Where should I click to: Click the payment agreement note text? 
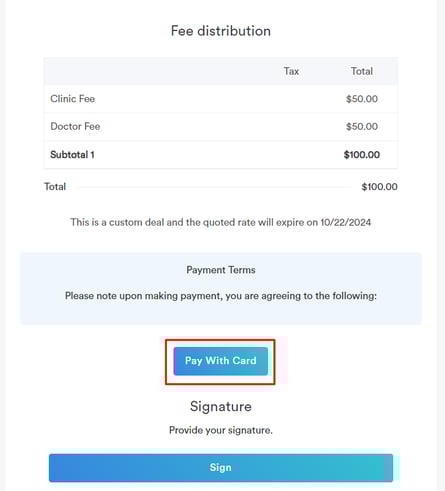[221, 296]
